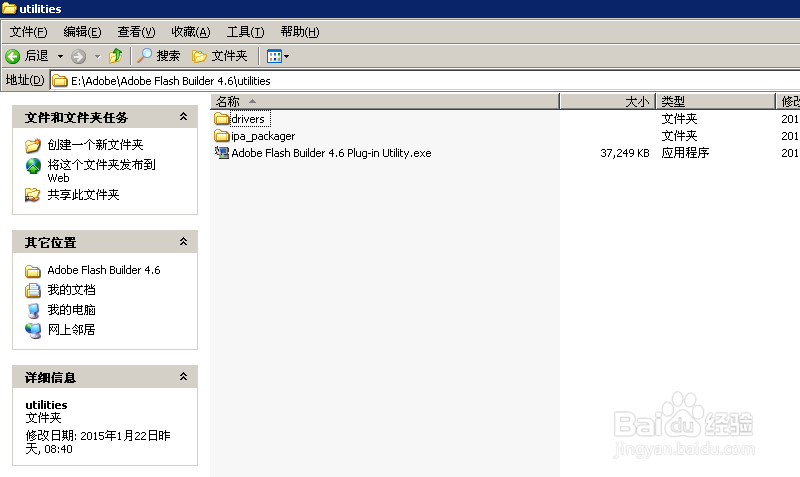
Task: Open Adobe Flash Builder 4.6 location link
Action: click(104, 270)
